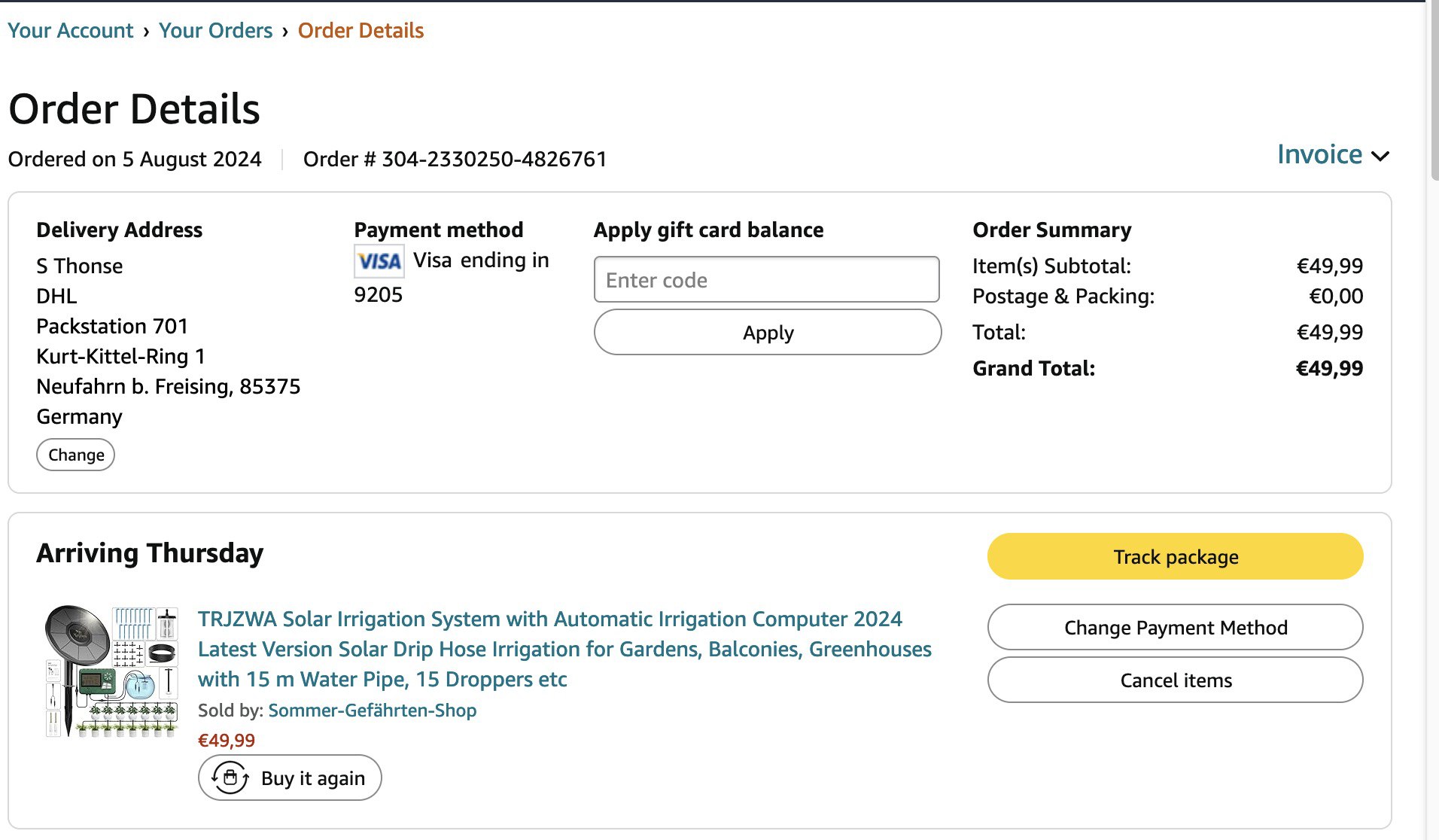Click Change Payment Method button
This screenshot has height=840, width=1439.
click(x=1175, y=628)
